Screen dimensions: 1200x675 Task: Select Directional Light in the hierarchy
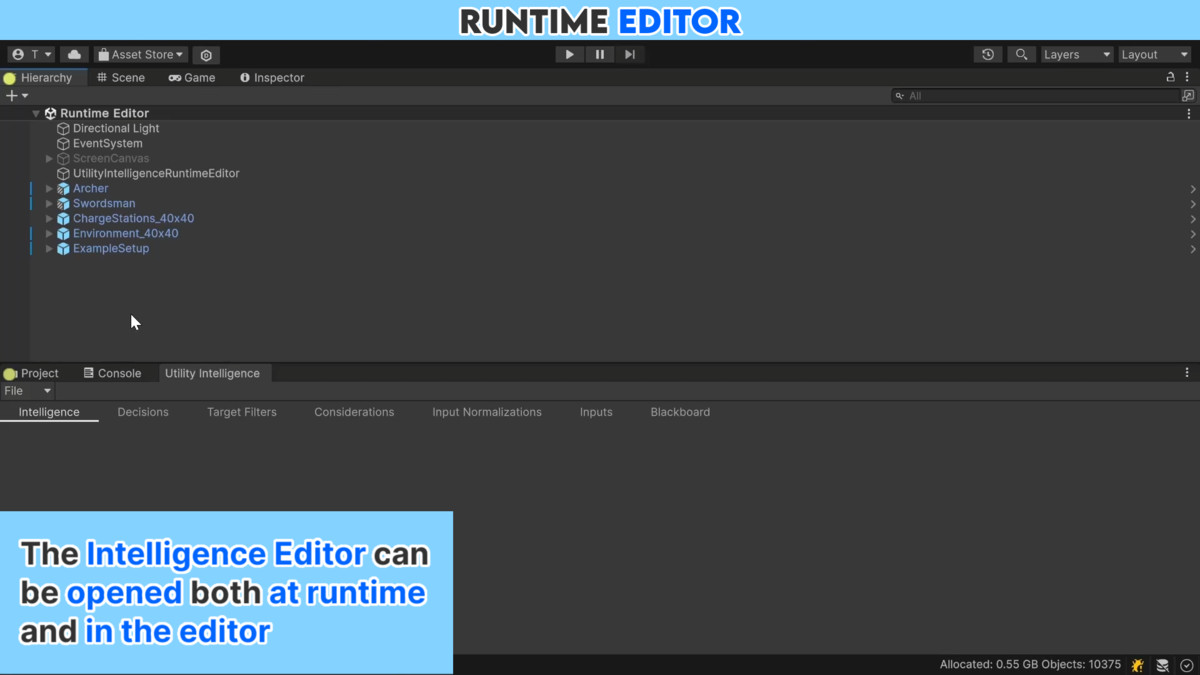click(116, 129)
